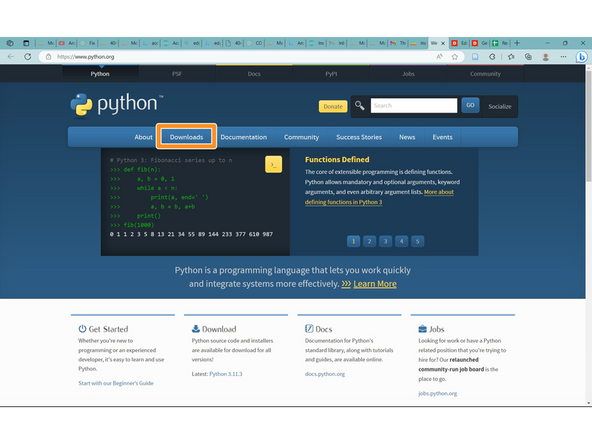Open the tab actions menu icon

point(26,43)
